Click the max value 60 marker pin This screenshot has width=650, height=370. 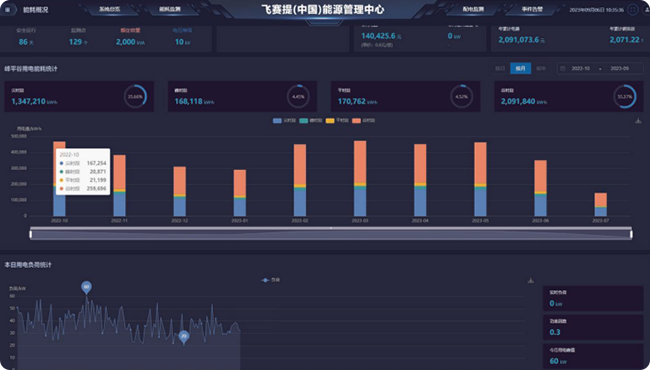coord(86,287)
